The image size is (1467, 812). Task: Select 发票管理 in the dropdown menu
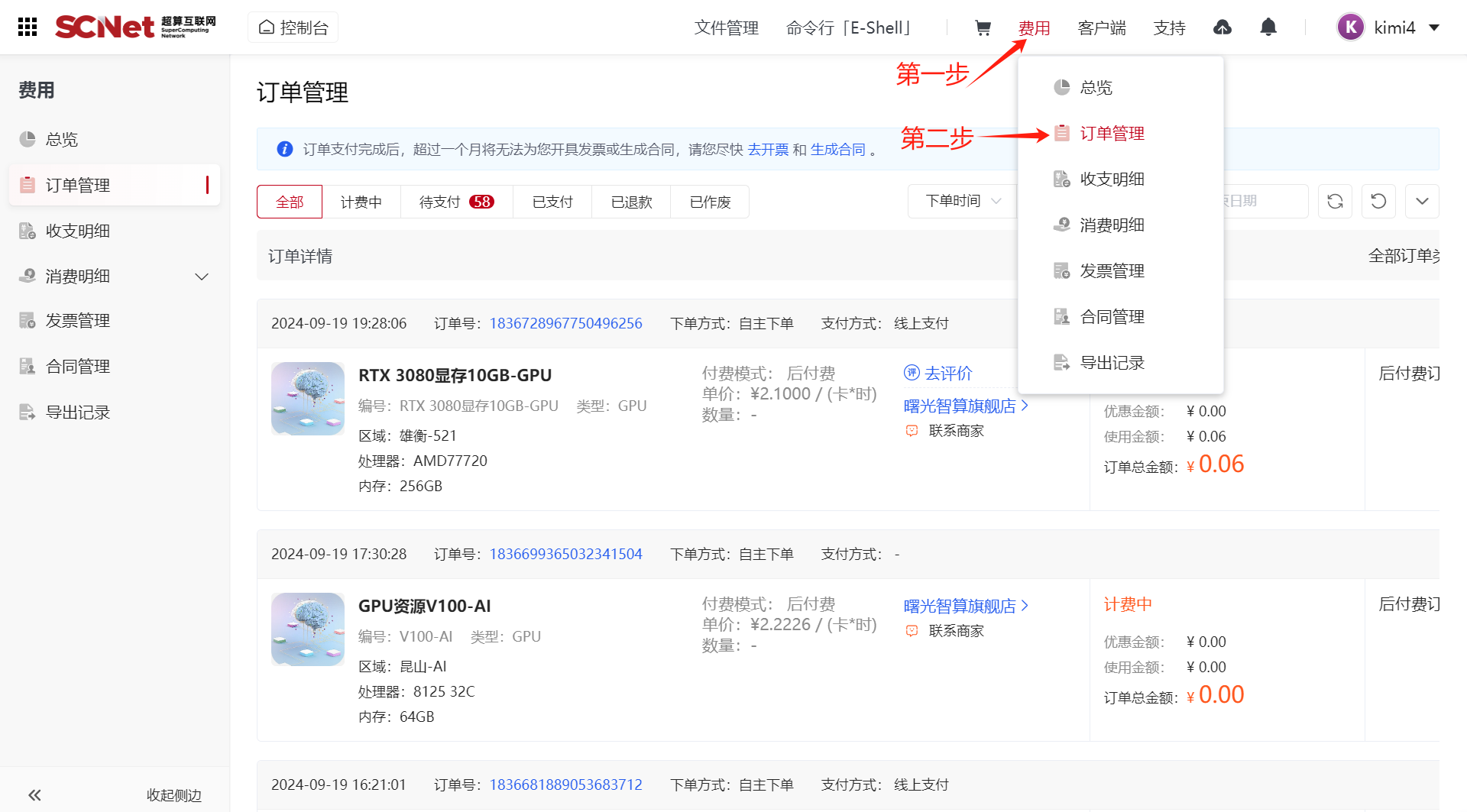[x=1112, y=271]
